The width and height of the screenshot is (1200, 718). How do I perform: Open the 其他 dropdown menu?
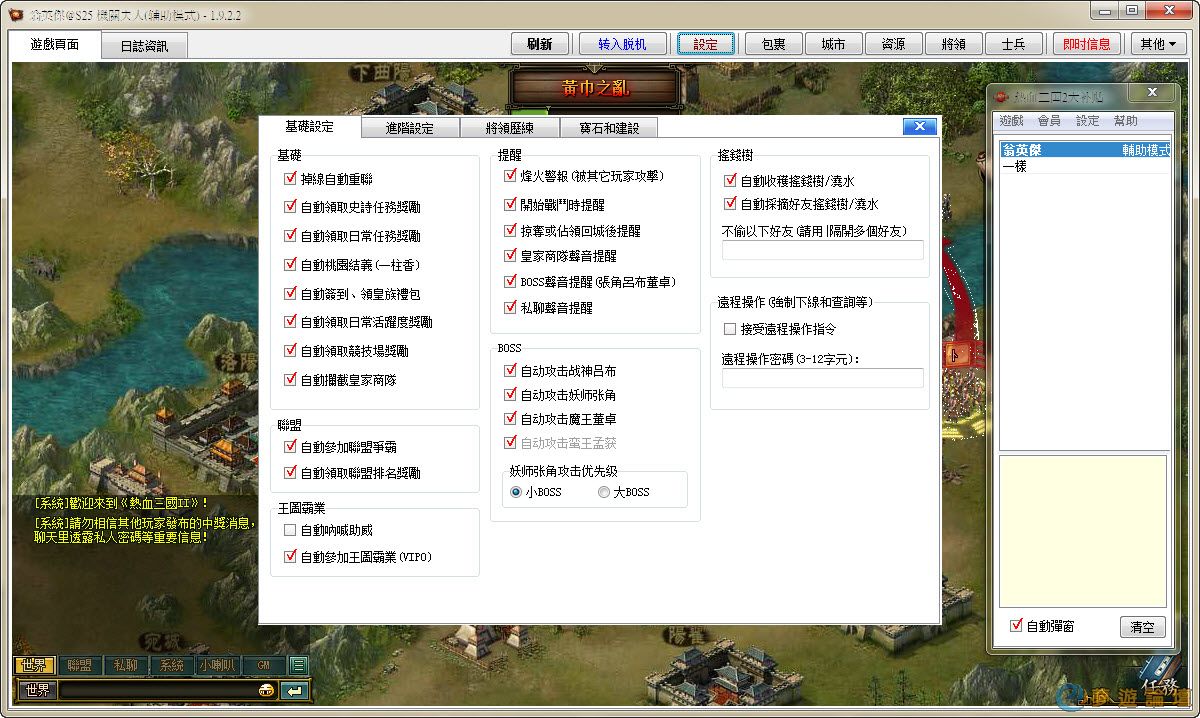[1158, 44]
